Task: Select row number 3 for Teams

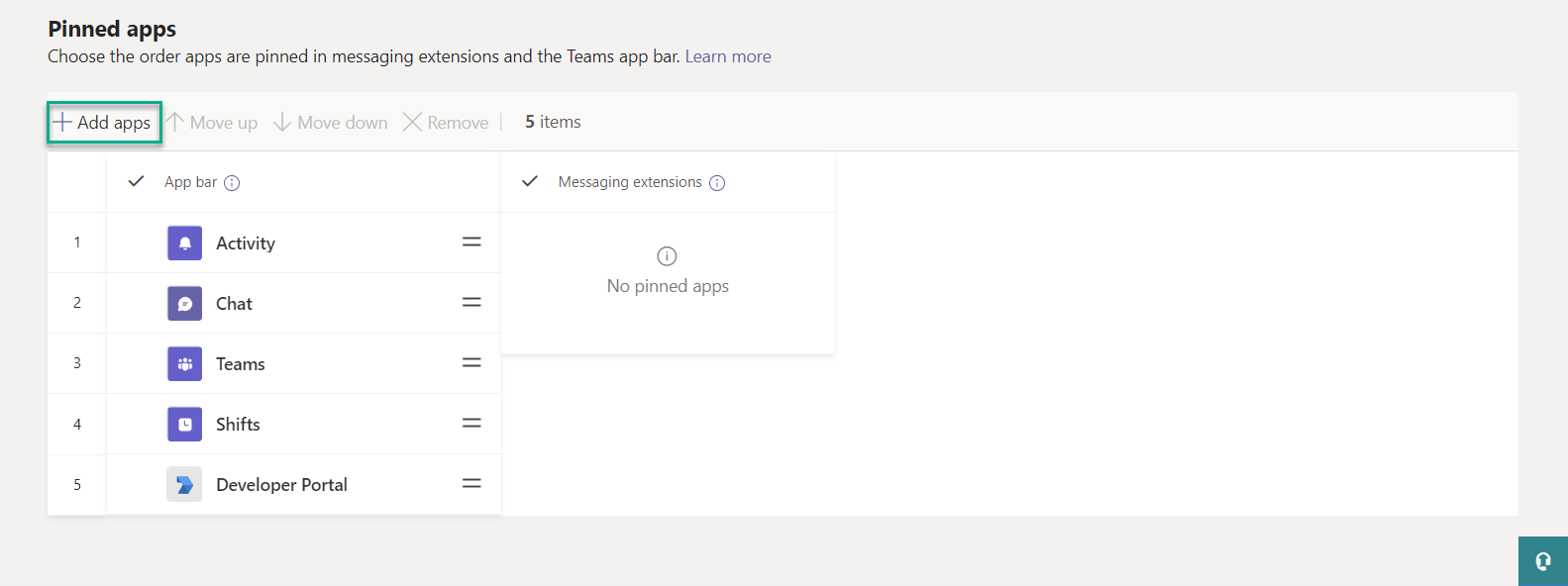Action: 77,363
